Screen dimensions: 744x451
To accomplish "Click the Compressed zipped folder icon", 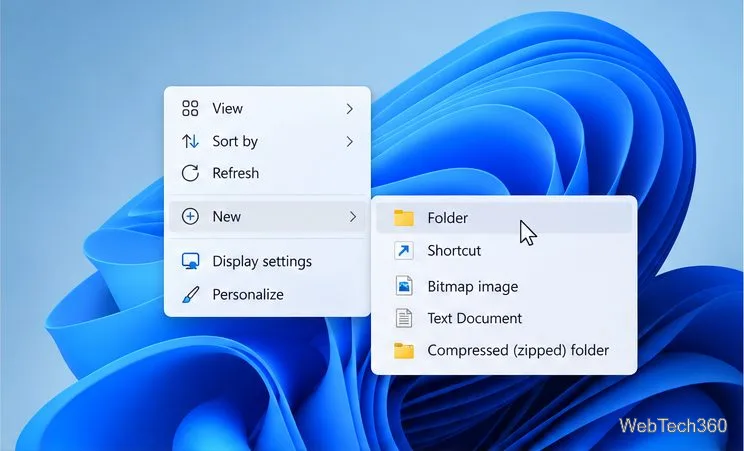I will click(x=404, y=351).
